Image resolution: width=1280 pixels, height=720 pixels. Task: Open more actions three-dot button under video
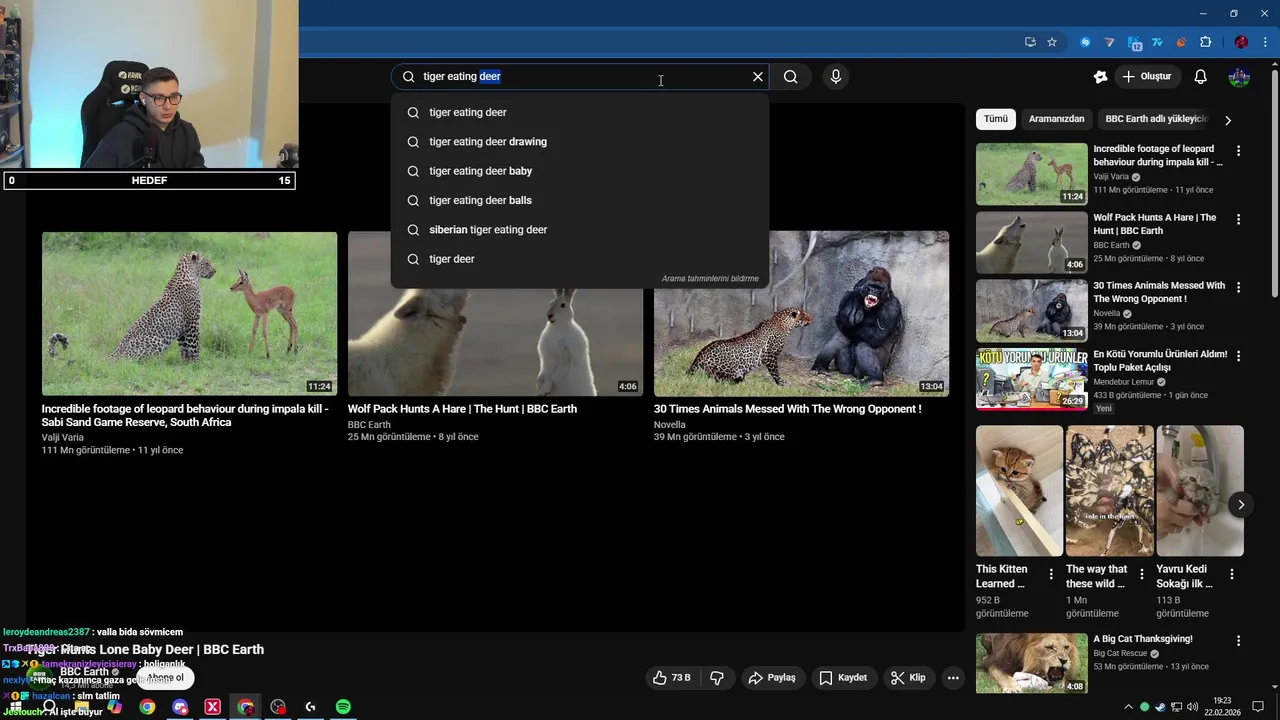coord(953,678)
